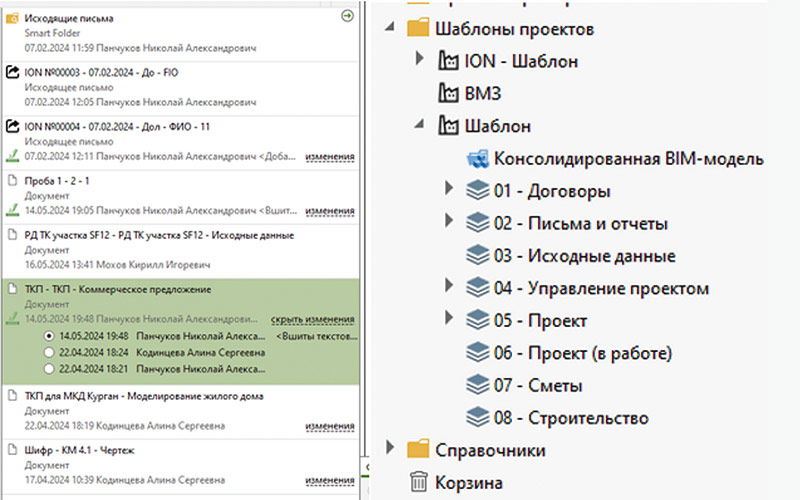Viewport: 800px width, 500px height.
Task: Open изменения link for ТКП для МКД Курган
Action: pyautogui.click(x=330, y=426)
